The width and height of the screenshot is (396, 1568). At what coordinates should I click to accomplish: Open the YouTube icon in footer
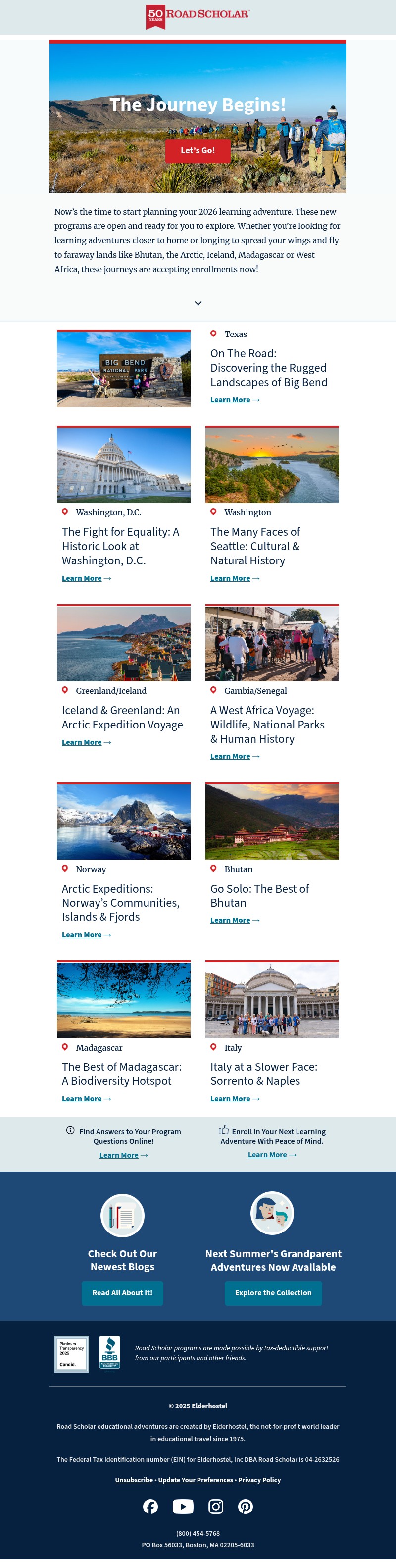click(183, 1507)
